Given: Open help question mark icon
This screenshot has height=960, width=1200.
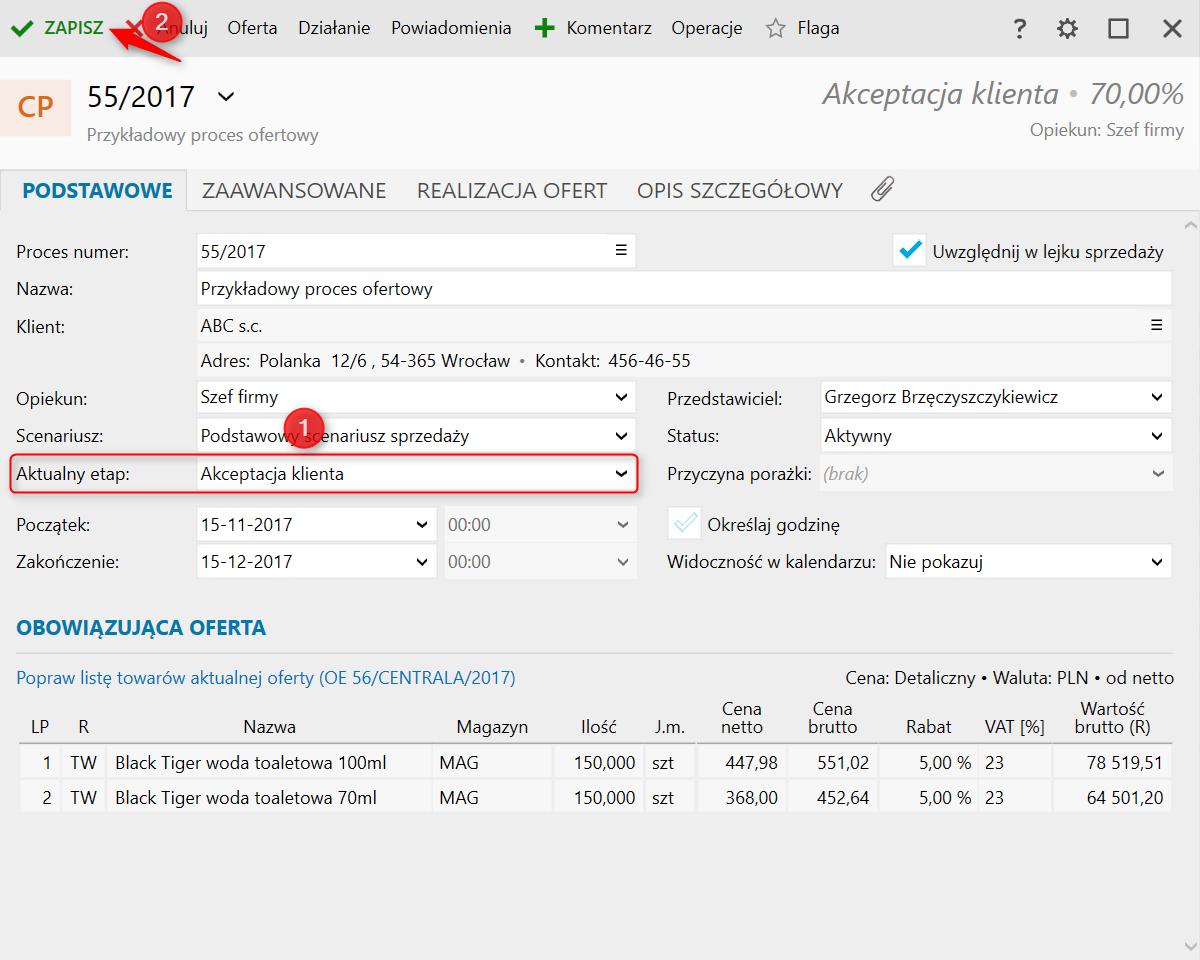Looking at the screenshot, I should pos(1019,29).
